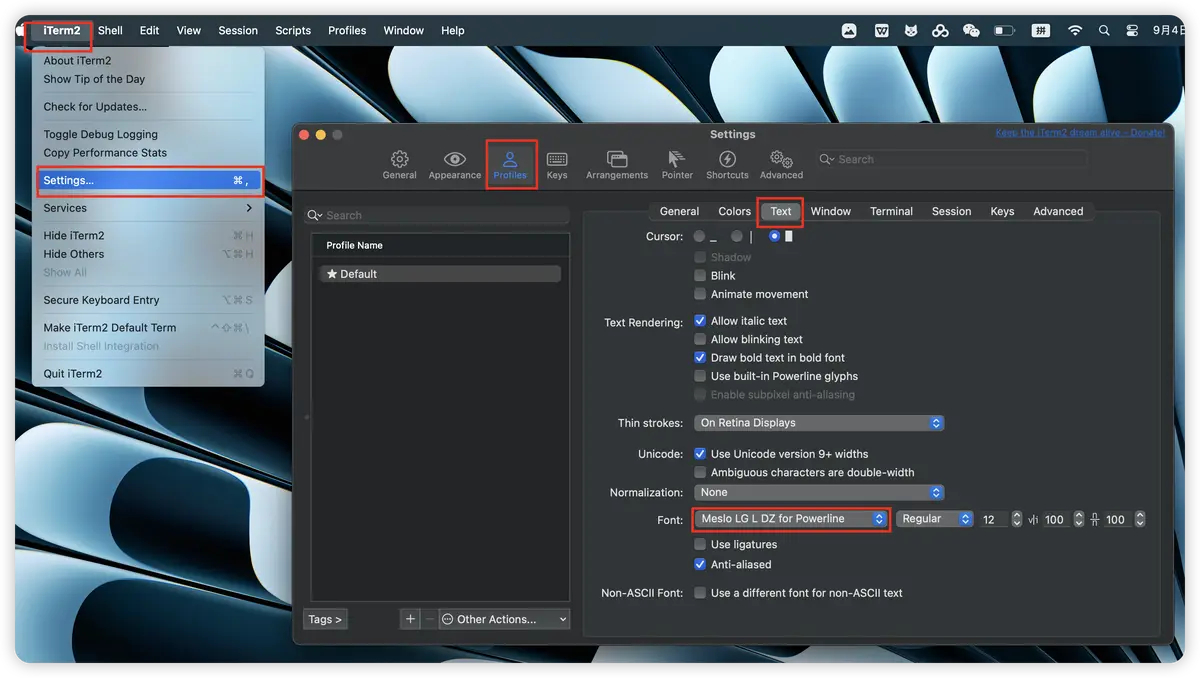The width and height of the screenshot is (1200, 678).
Task: Enable the Blink cursor checkbox
Action: tap(700, 276)
